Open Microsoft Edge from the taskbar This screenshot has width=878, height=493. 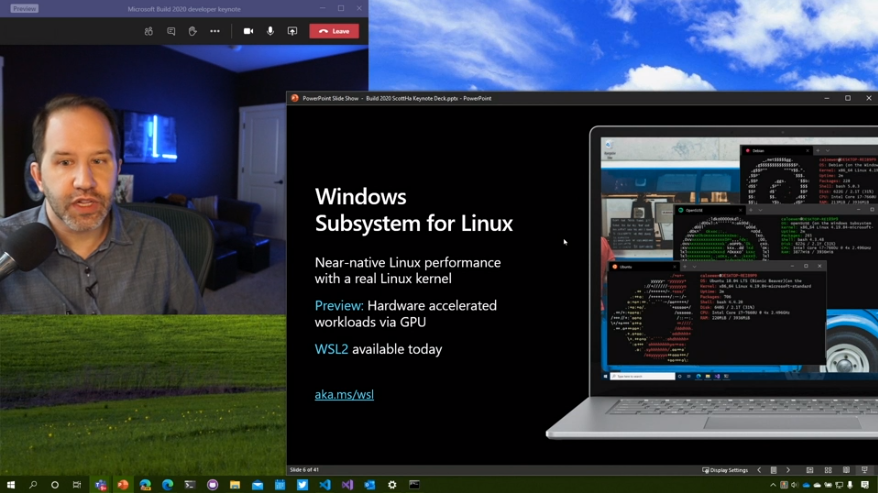(x=167, y=485)
